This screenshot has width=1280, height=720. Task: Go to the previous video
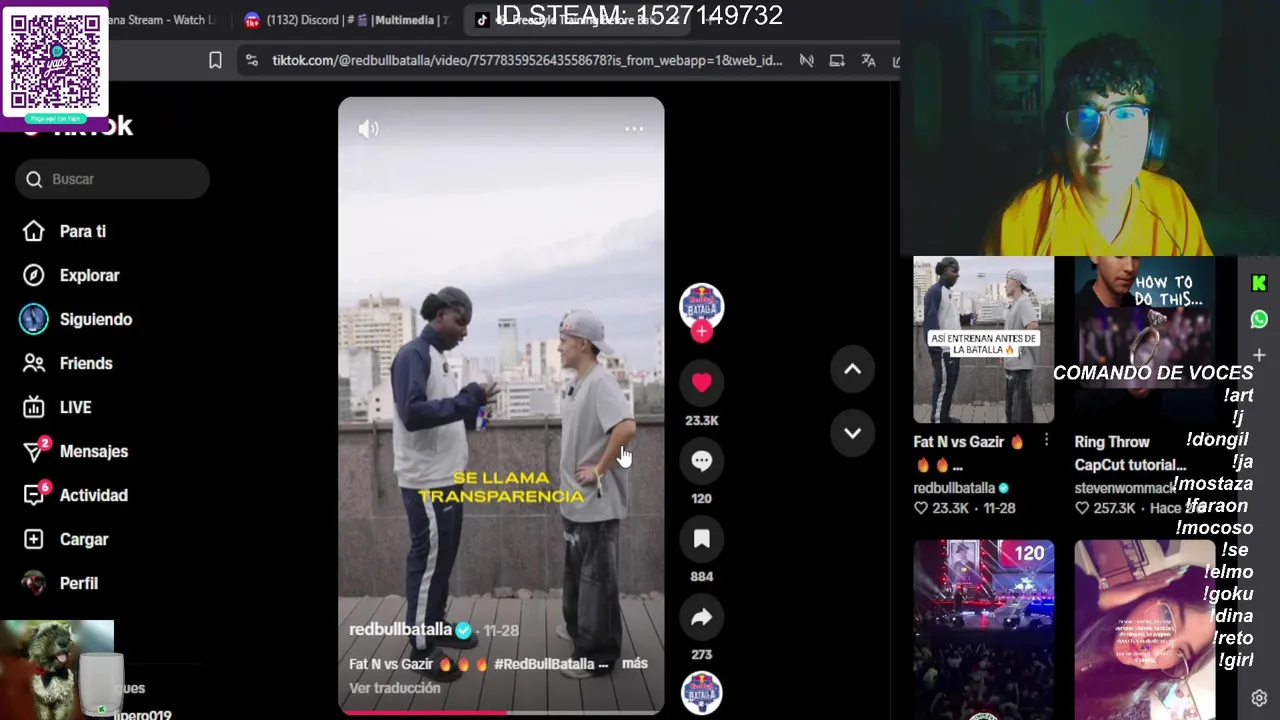[x=852, y=369]
